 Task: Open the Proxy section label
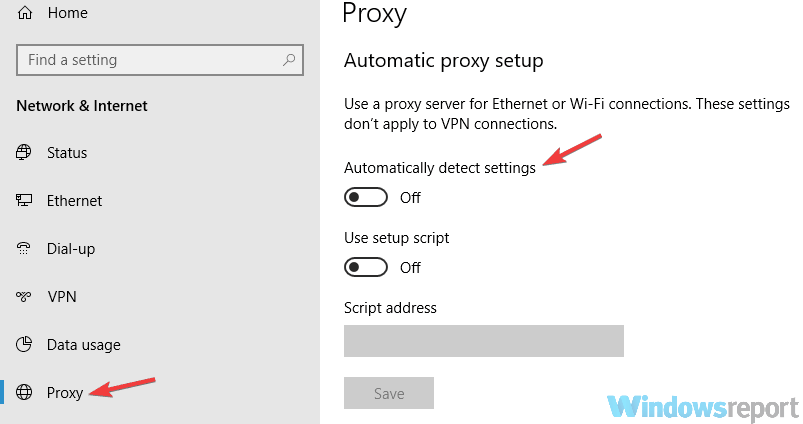tap(65, 393)
